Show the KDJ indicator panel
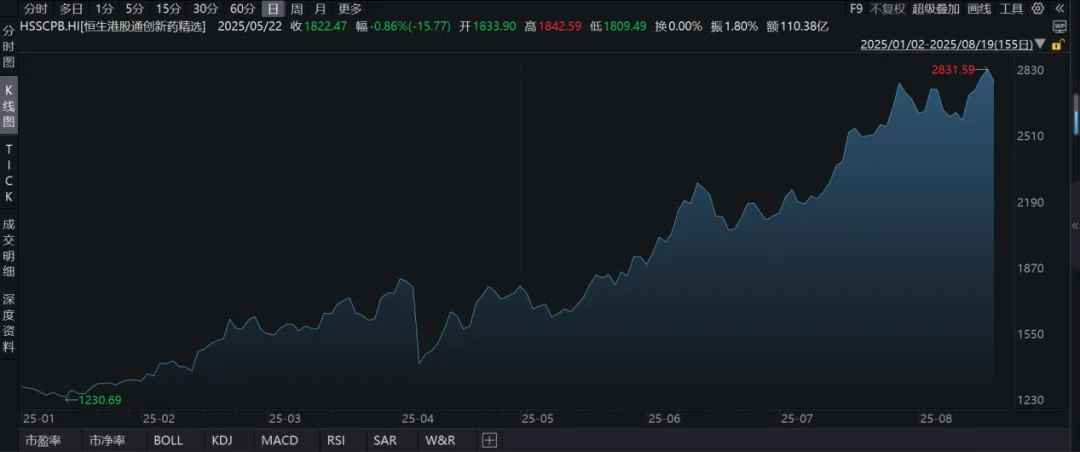 tap(222, 440)
